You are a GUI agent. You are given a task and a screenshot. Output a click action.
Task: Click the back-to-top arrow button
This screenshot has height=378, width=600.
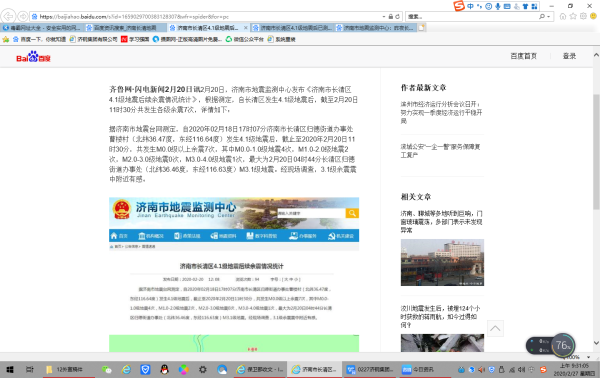495,328
